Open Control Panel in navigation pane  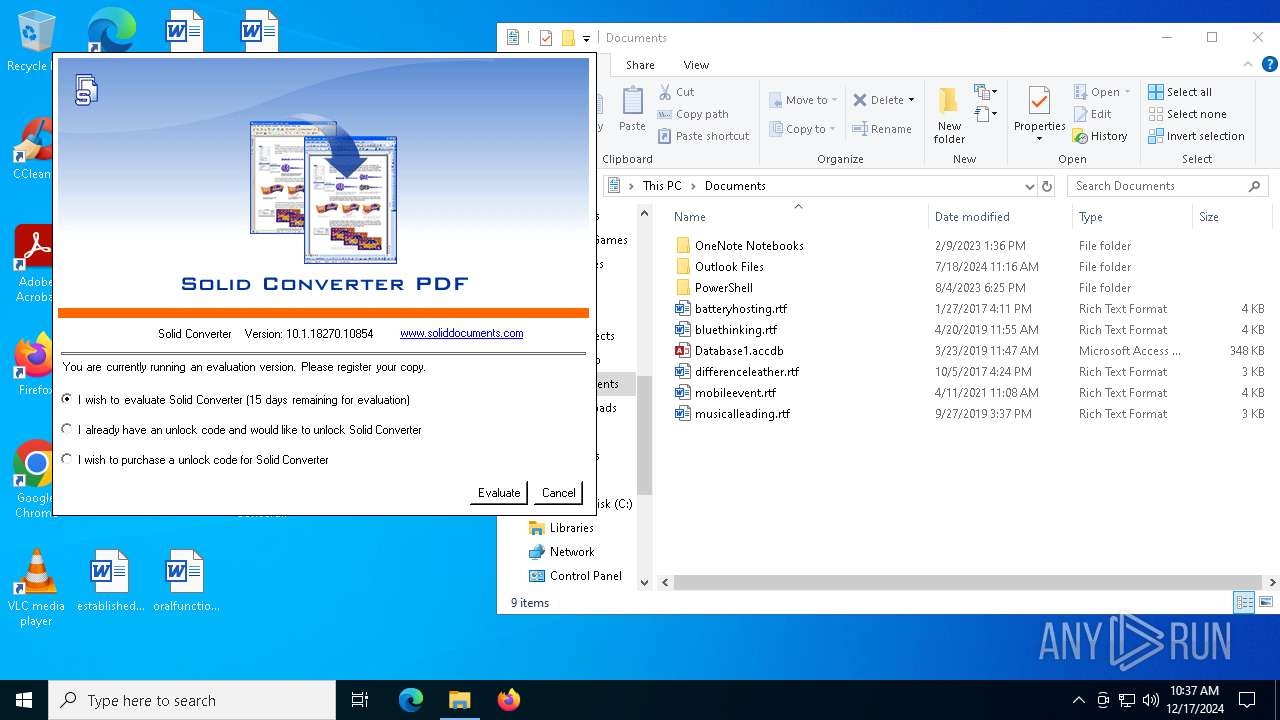(585, 576)
